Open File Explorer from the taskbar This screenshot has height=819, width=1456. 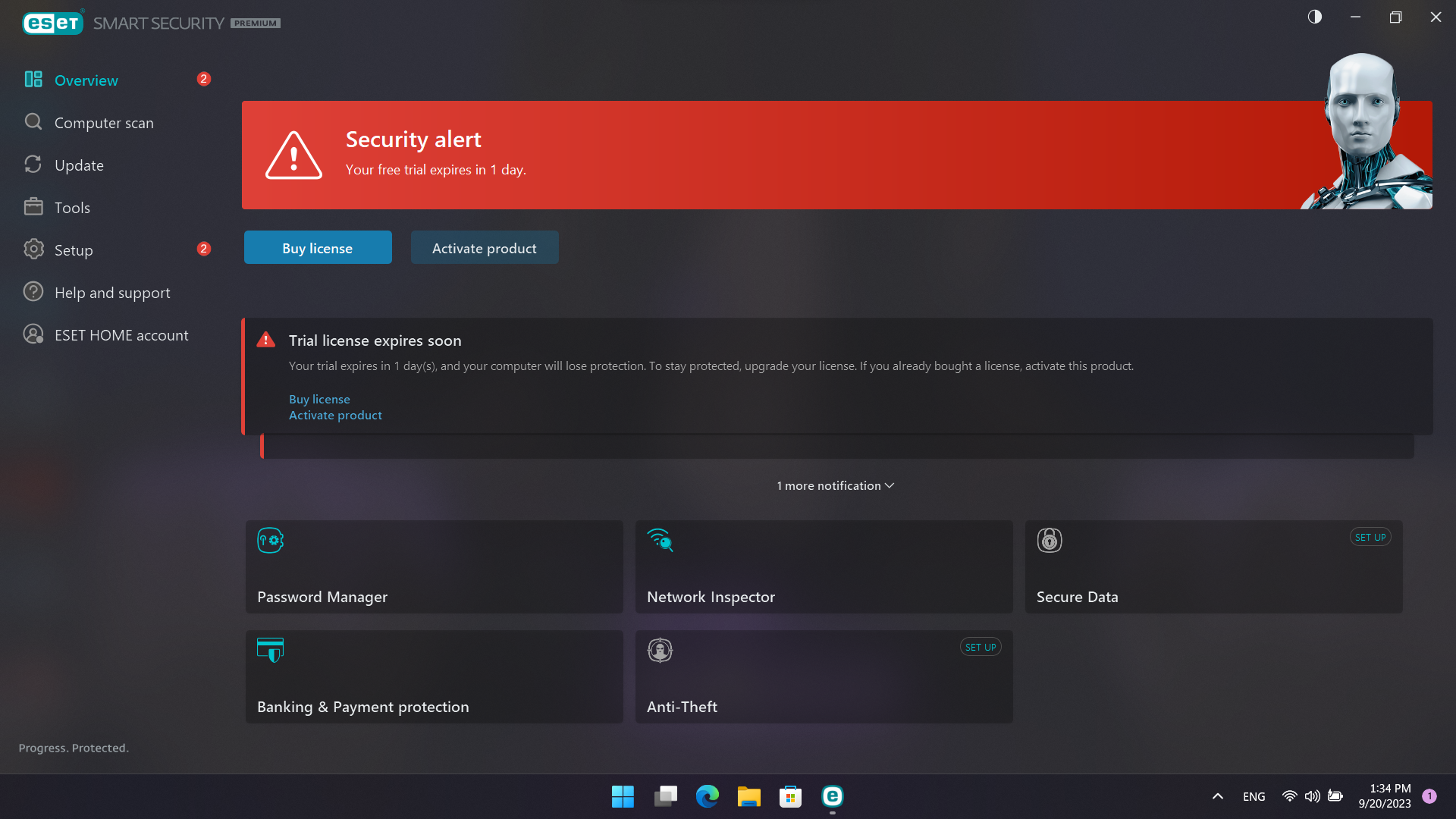click(748, 796)
